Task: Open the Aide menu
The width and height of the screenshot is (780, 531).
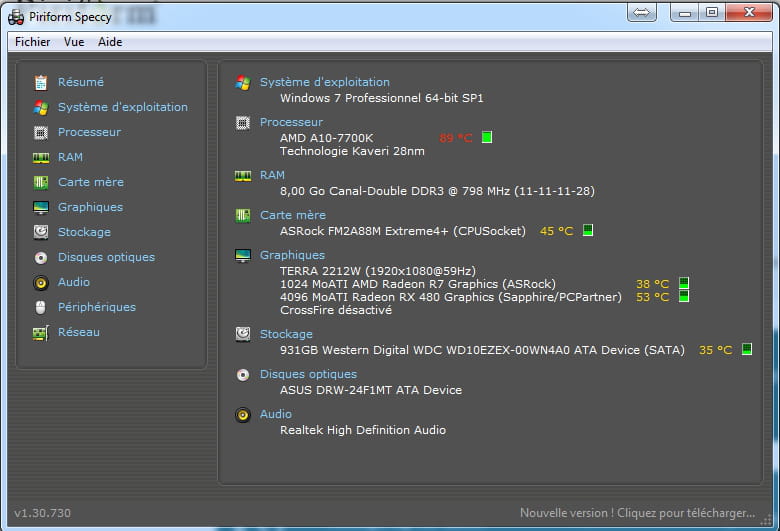Action: [x=110, y=42]
